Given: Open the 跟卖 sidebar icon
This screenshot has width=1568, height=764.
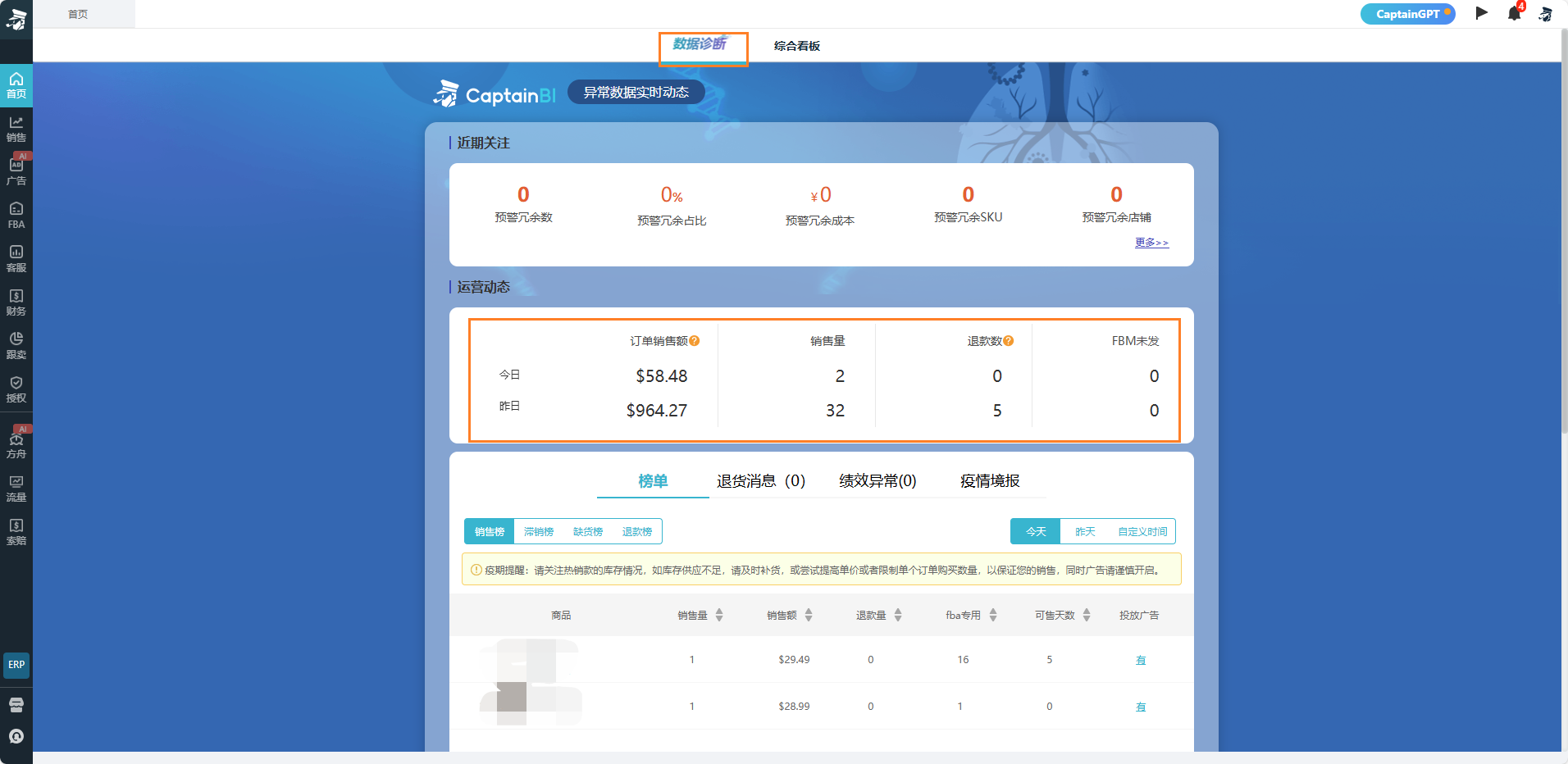Looking at the screenshot, I should (16, 346).
